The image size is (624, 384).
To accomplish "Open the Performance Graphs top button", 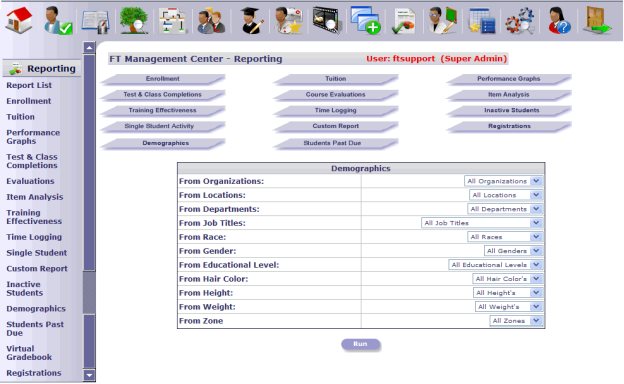I will [x=509, y=79].
